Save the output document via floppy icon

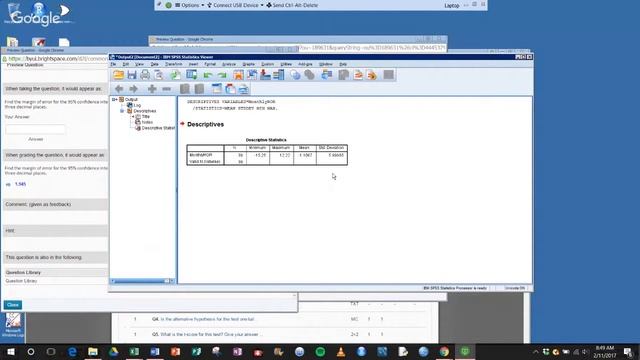coord(131,75)
